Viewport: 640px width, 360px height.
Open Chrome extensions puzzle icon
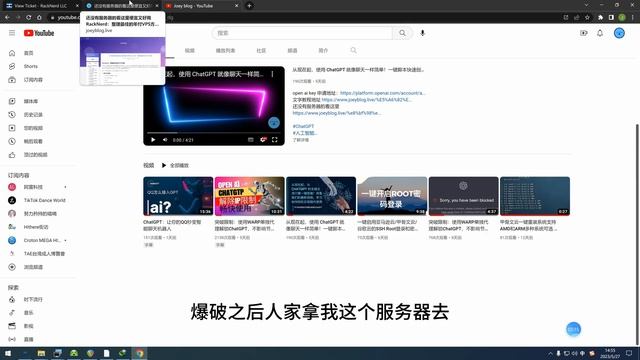(x=600, y=17)
